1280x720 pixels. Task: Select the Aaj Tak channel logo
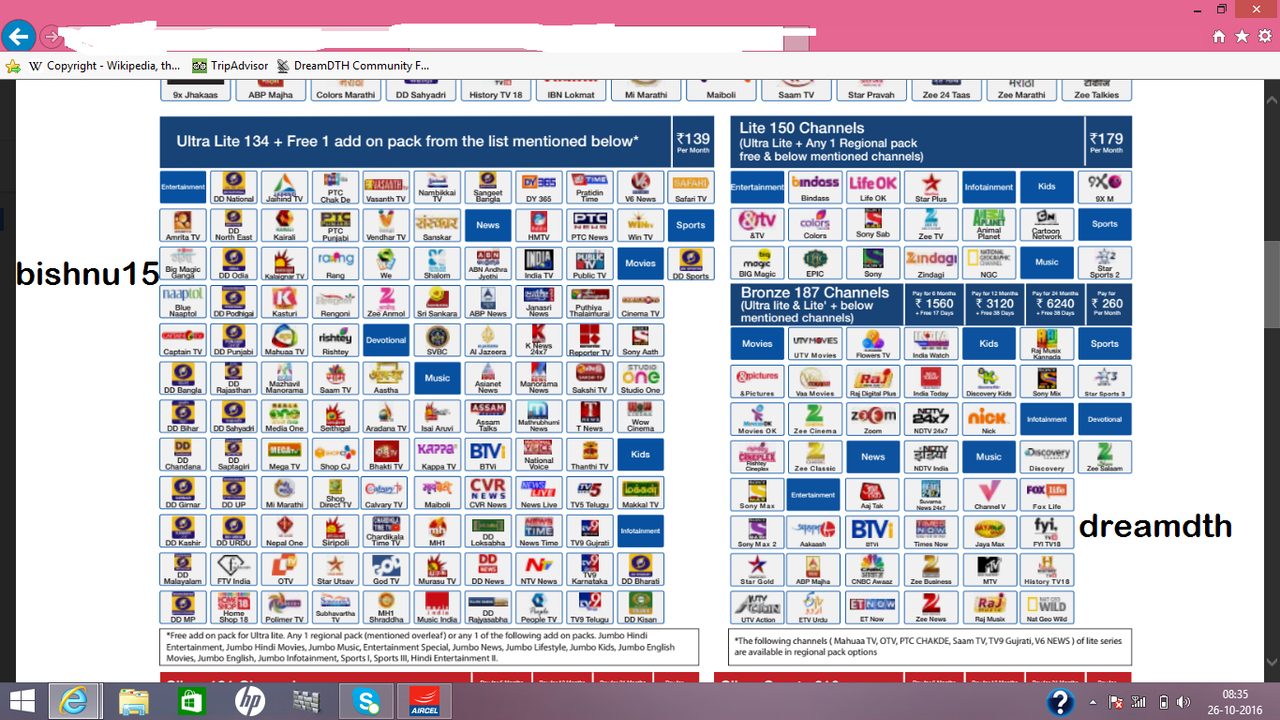(x=873, y=494)
